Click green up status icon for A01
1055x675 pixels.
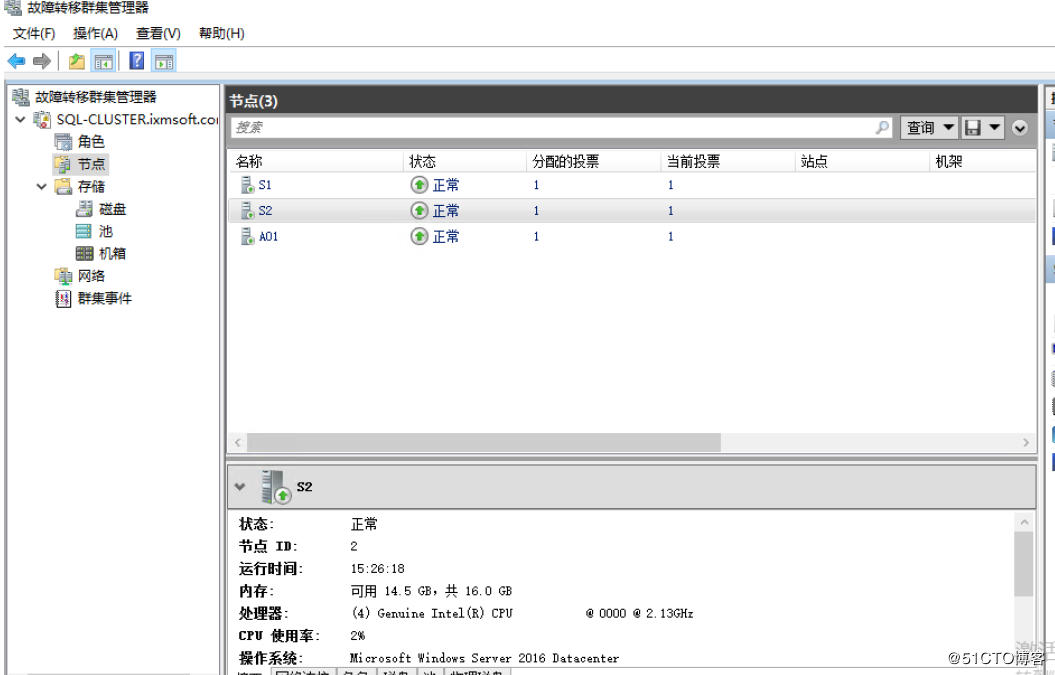click(419, 236)
